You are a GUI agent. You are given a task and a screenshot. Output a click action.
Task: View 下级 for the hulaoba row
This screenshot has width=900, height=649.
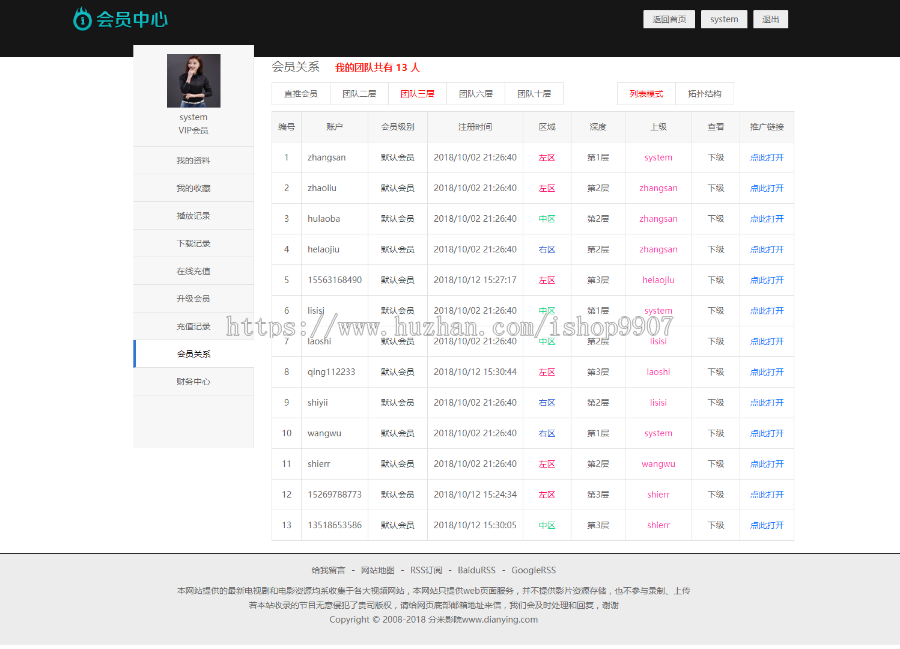pos(715,219)
